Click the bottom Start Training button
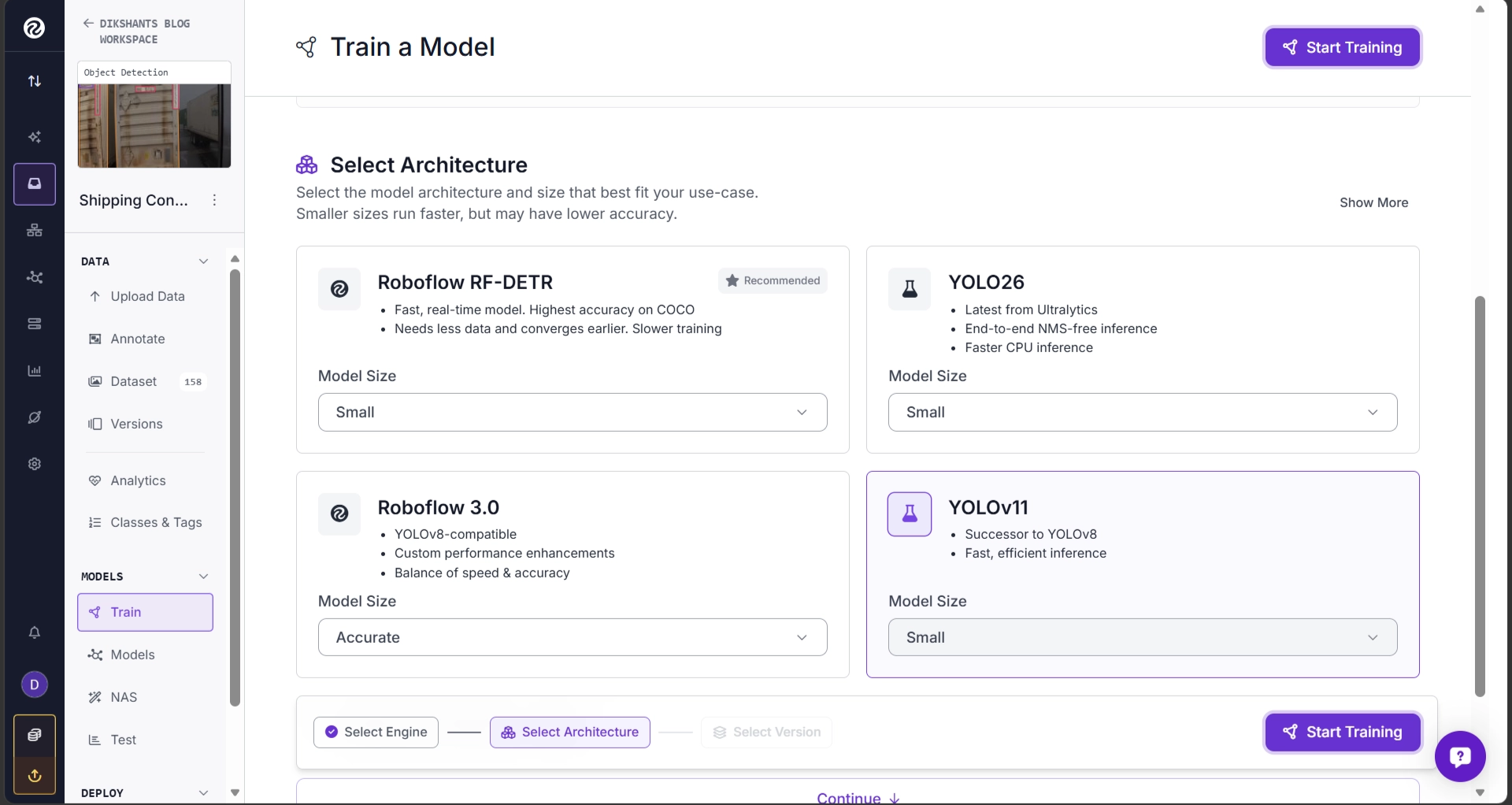 click(x=1343, y=732)
